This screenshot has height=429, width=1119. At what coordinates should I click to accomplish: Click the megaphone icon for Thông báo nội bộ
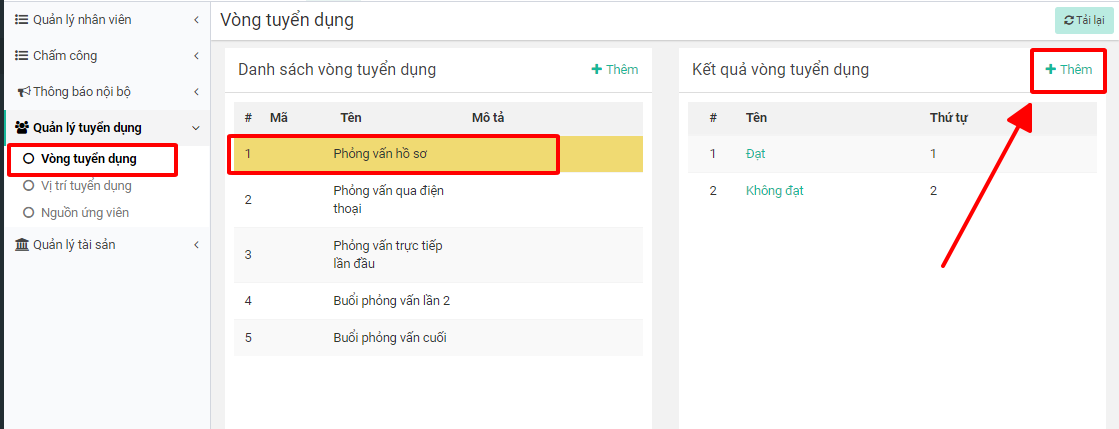[x=23, y=92]
